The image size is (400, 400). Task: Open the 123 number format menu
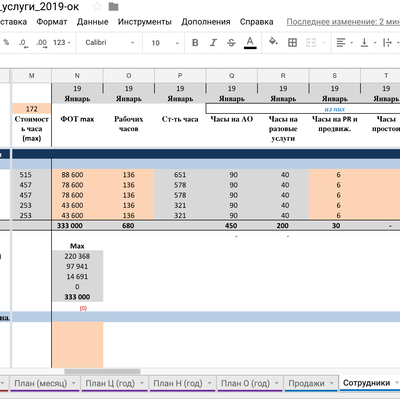[x=62, y=43]
